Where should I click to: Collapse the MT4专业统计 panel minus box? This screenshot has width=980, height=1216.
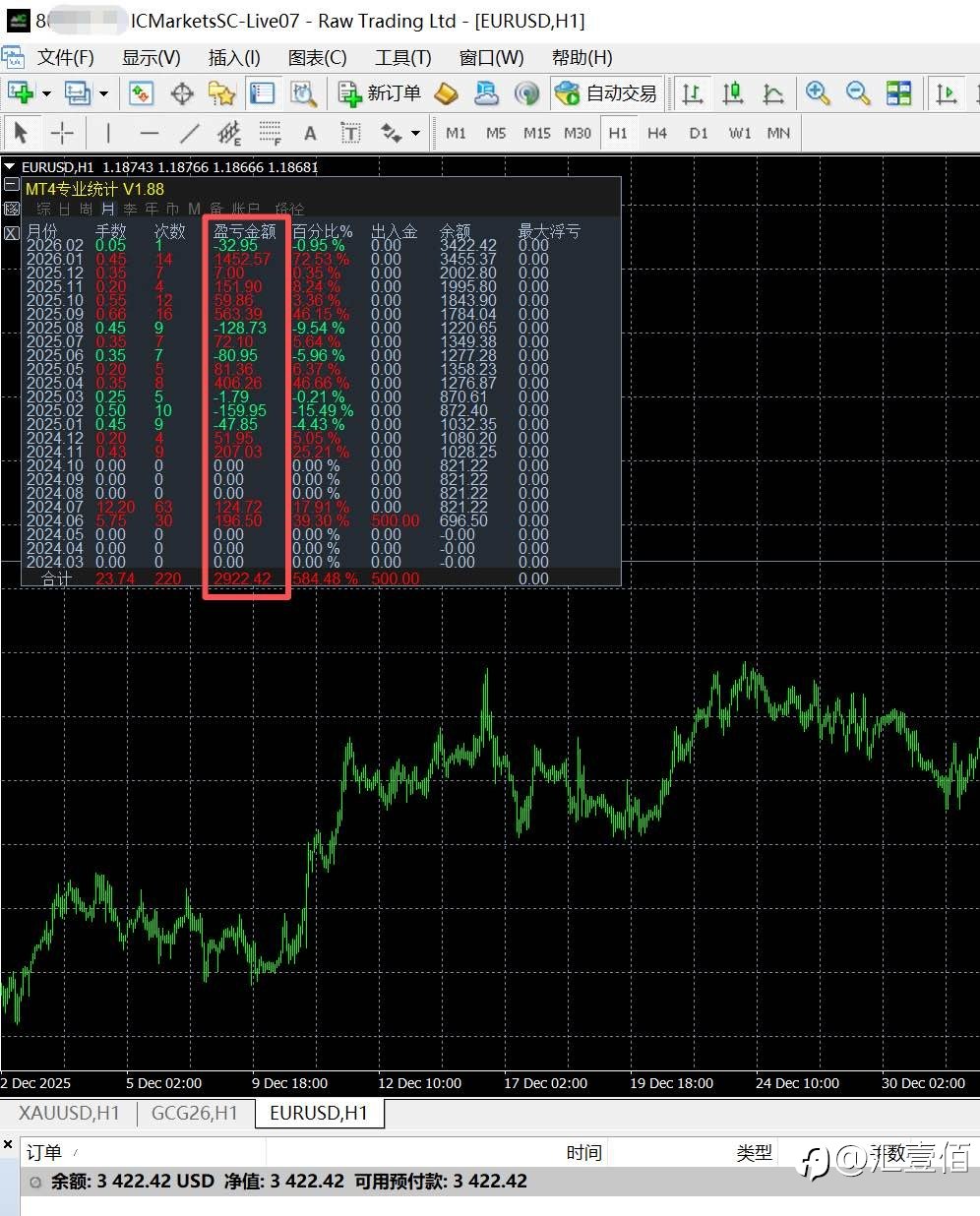point(12,184)
